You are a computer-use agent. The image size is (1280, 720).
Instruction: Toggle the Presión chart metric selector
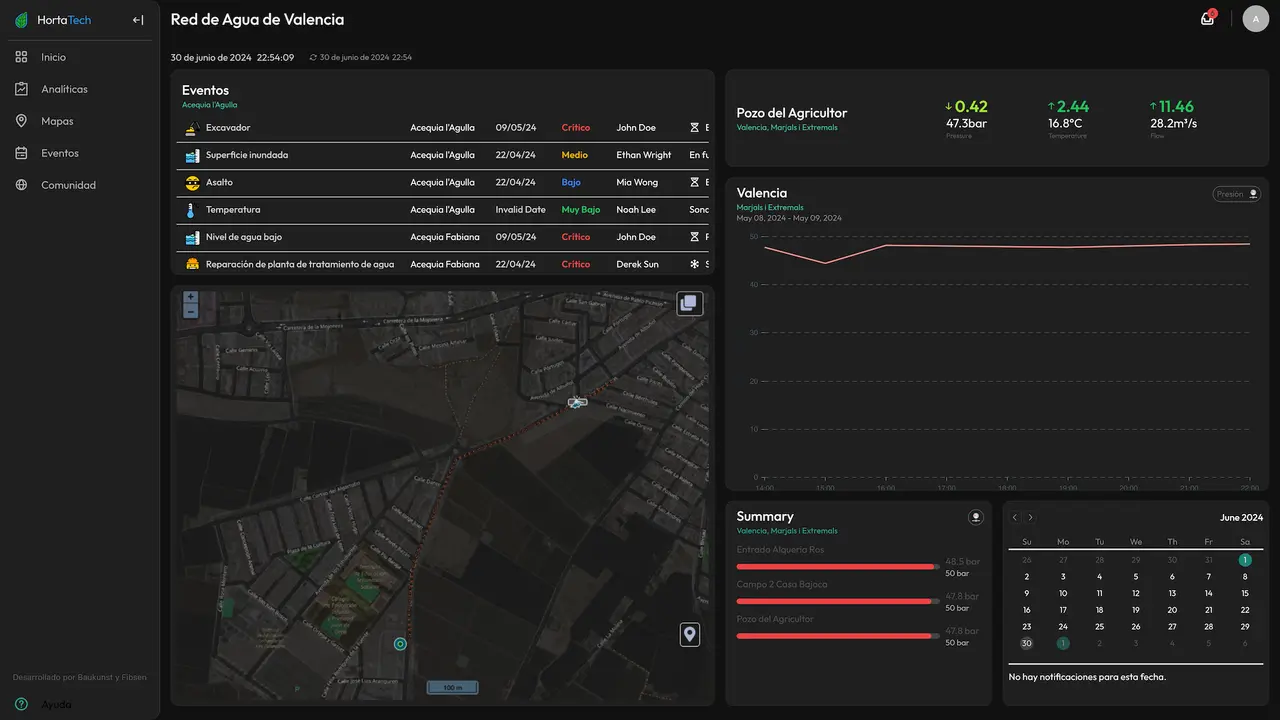(1236, 194)
